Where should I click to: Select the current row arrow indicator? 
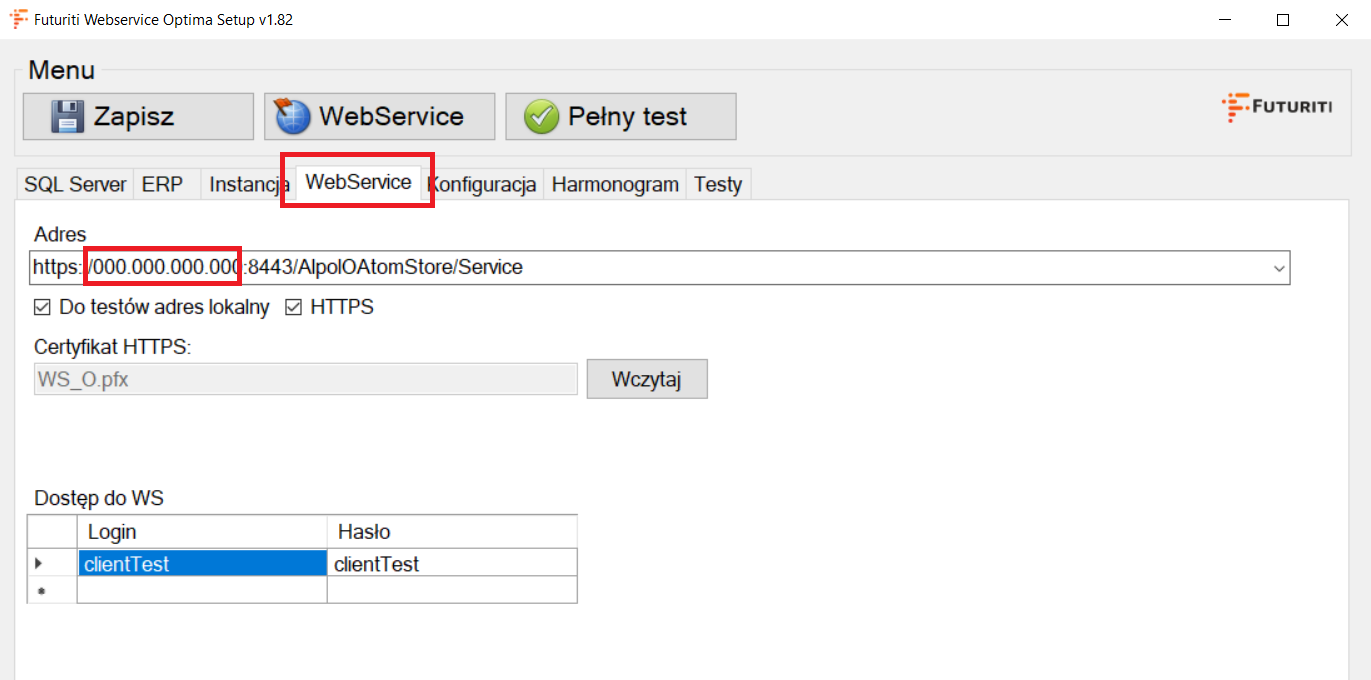pos(39,563)
